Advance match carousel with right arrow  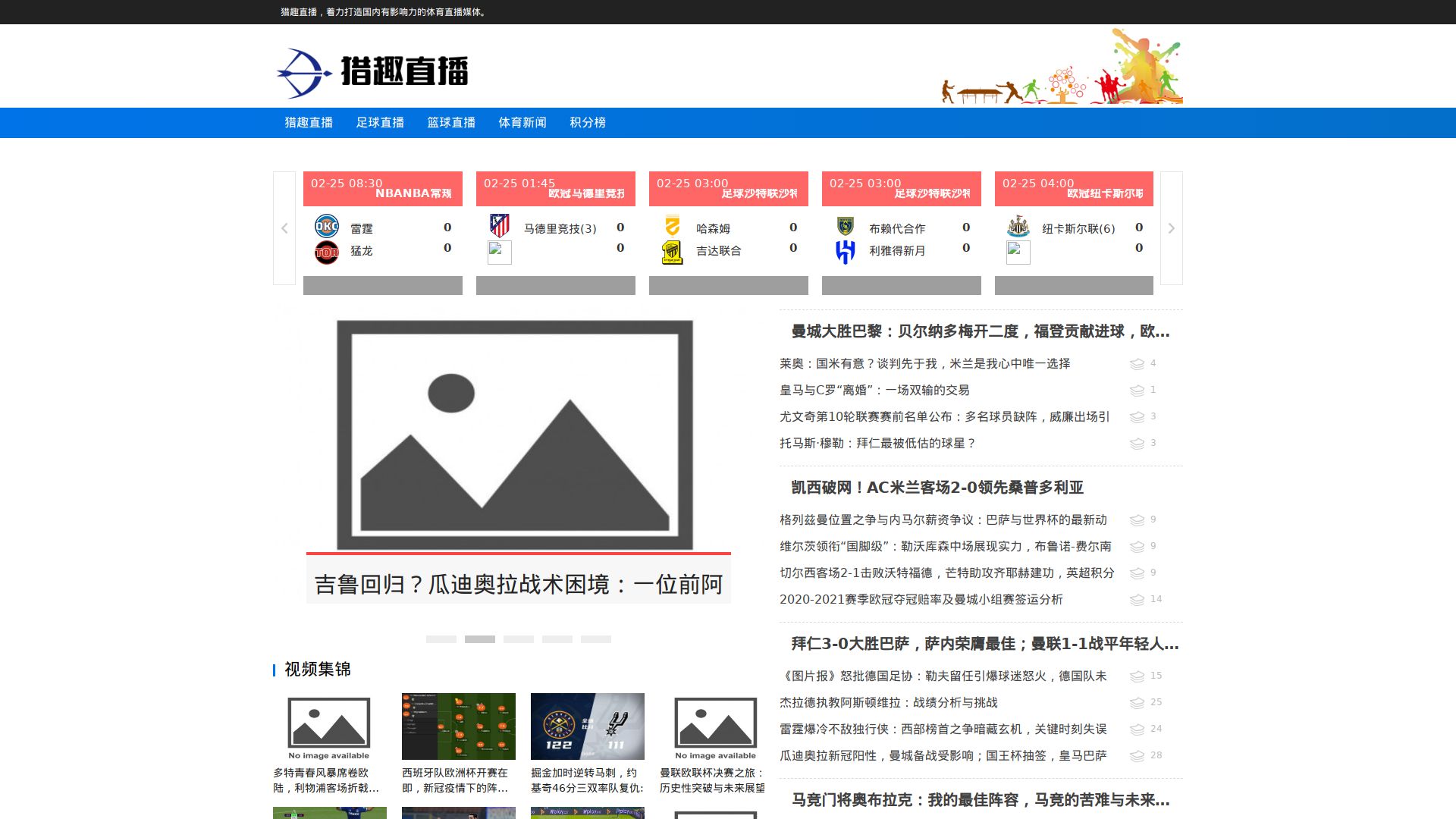pos(1171,228)
